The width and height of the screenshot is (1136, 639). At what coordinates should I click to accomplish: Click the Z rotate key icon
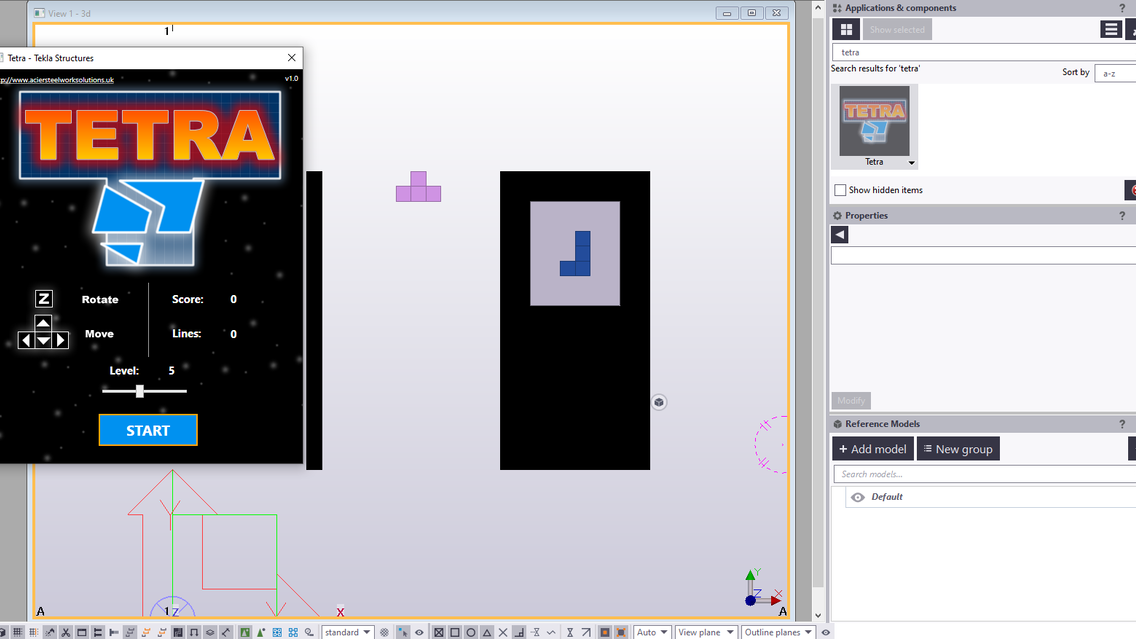(43, 298)
